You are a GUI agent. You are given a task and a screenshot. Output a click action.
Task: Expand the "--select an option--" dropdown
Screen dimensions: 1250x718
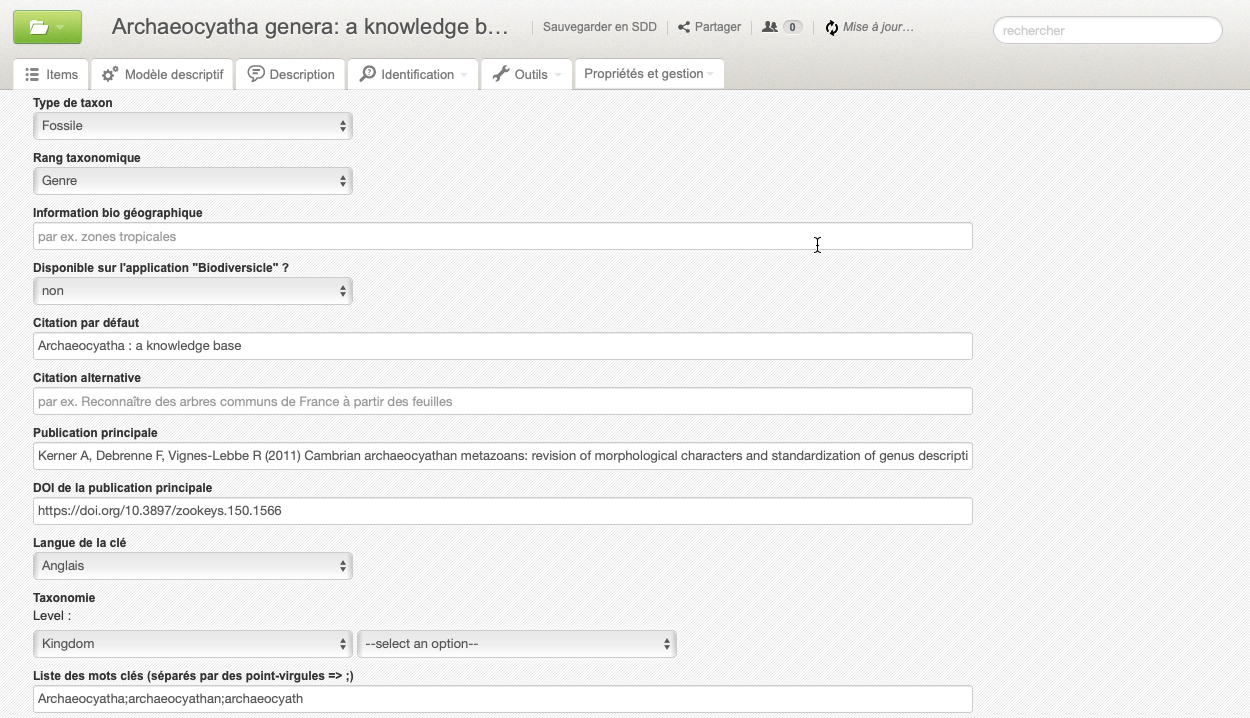coord(516,644)
